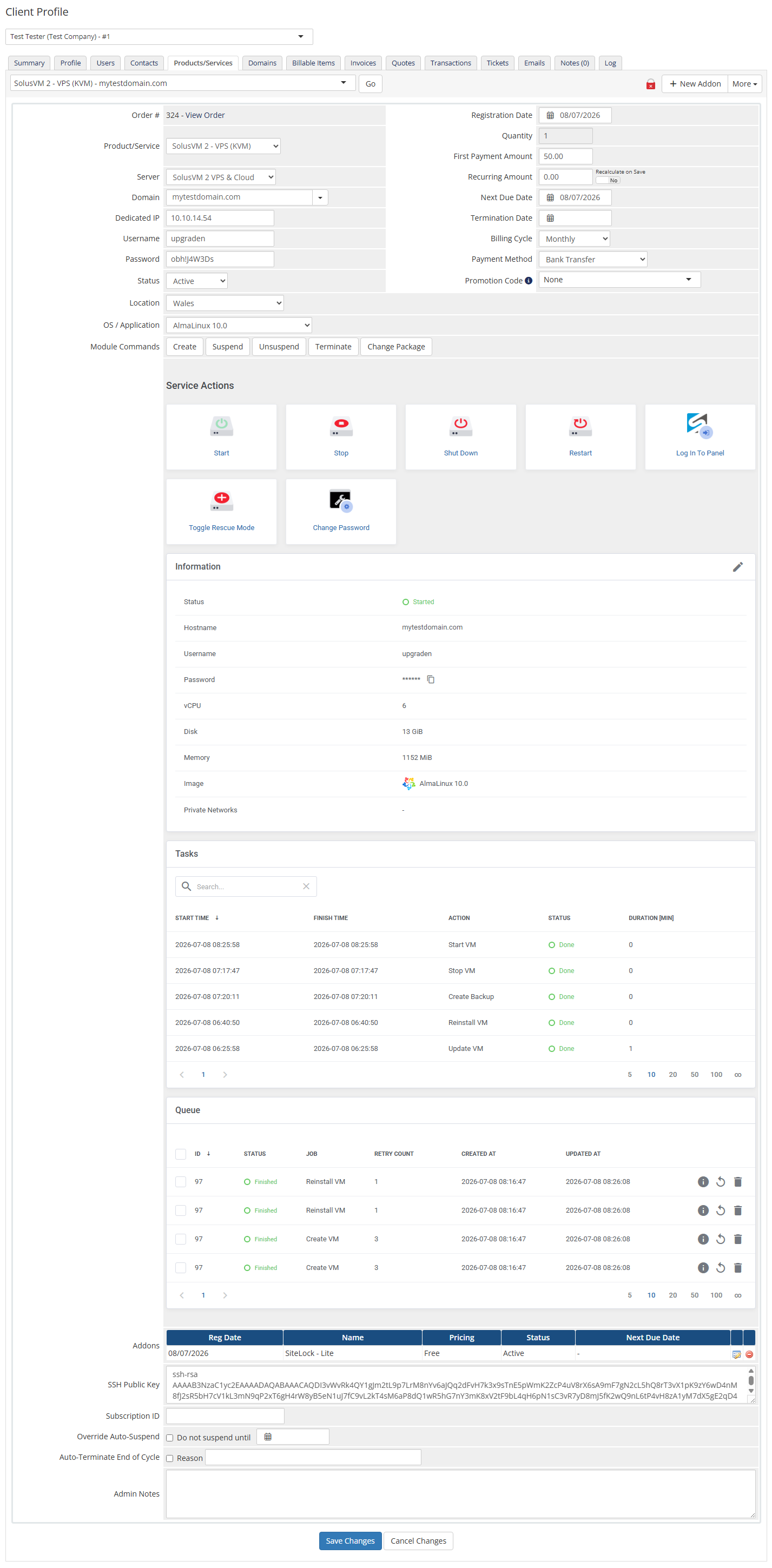Switch to the Summary tab

tap(29, 63)
